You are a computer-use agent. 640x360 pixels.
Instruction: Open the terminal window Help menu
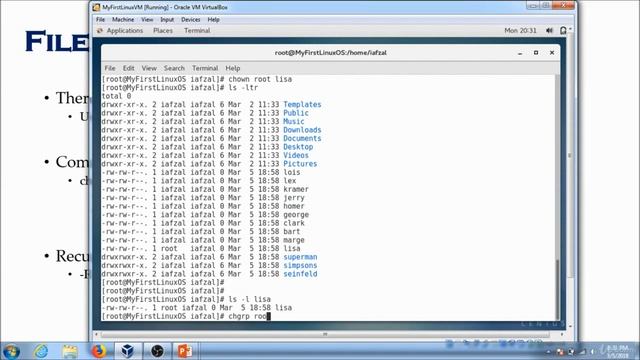(233, 68)
